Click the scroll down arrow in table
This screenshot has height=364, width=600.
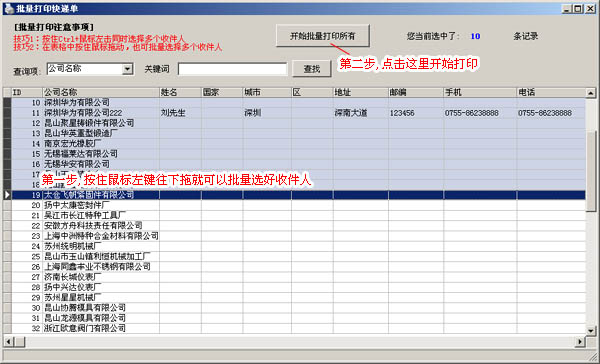tap(590, 330)
